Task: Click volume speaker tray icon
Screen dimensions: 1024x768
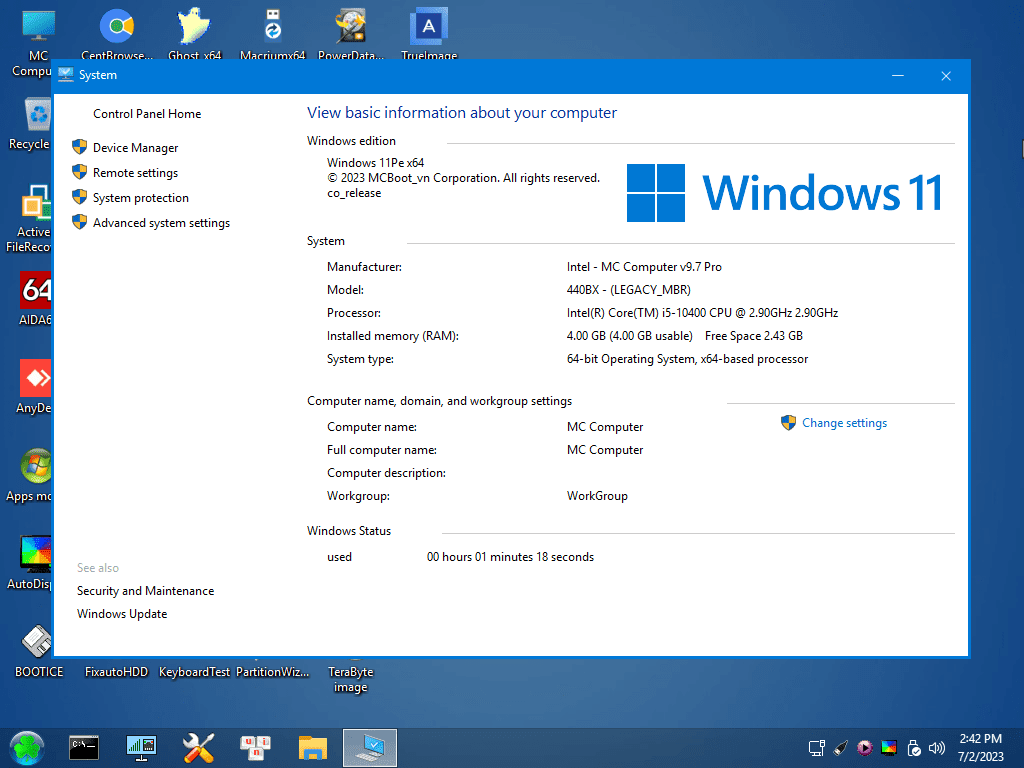Action: pos(937,748)
